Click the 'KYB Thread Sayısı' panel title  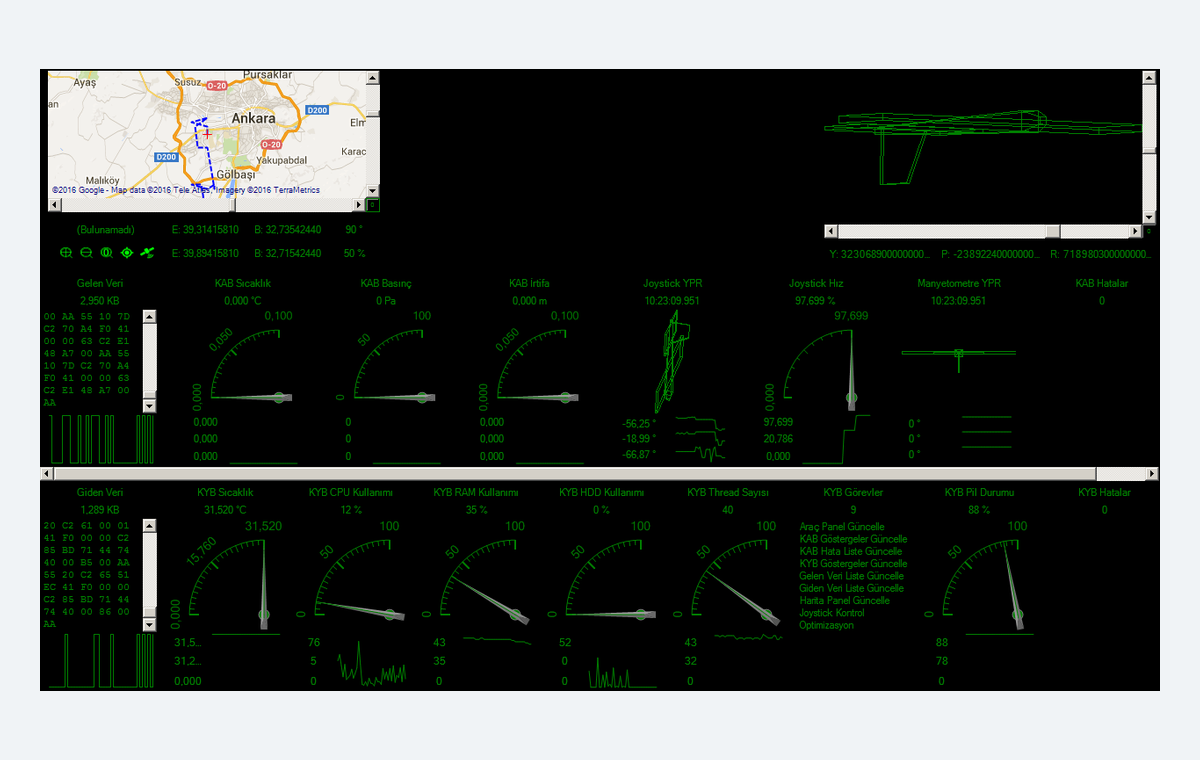727,493
